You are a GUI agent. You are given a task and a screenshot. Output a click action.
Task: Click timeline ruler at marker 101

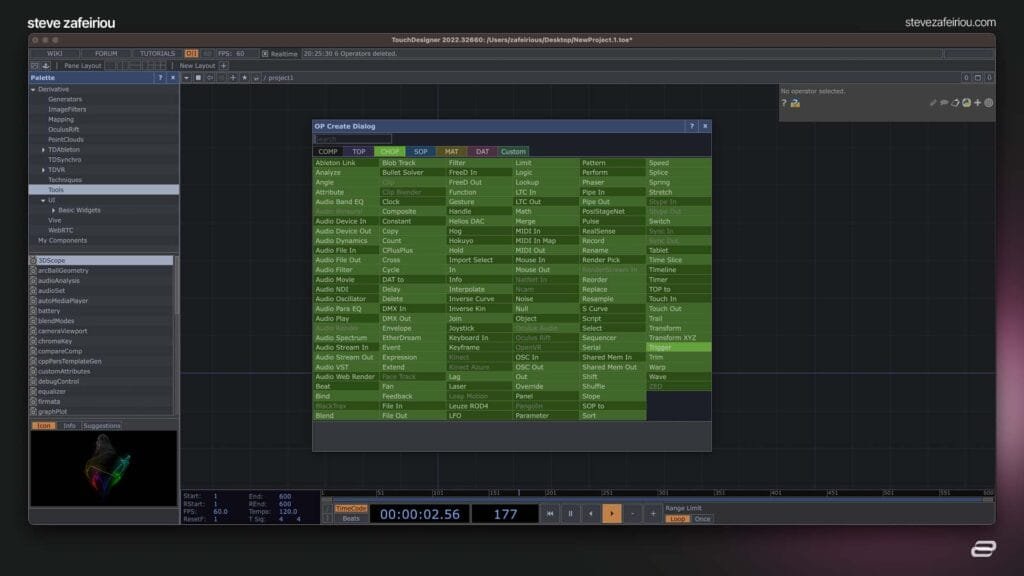[438, 492]
